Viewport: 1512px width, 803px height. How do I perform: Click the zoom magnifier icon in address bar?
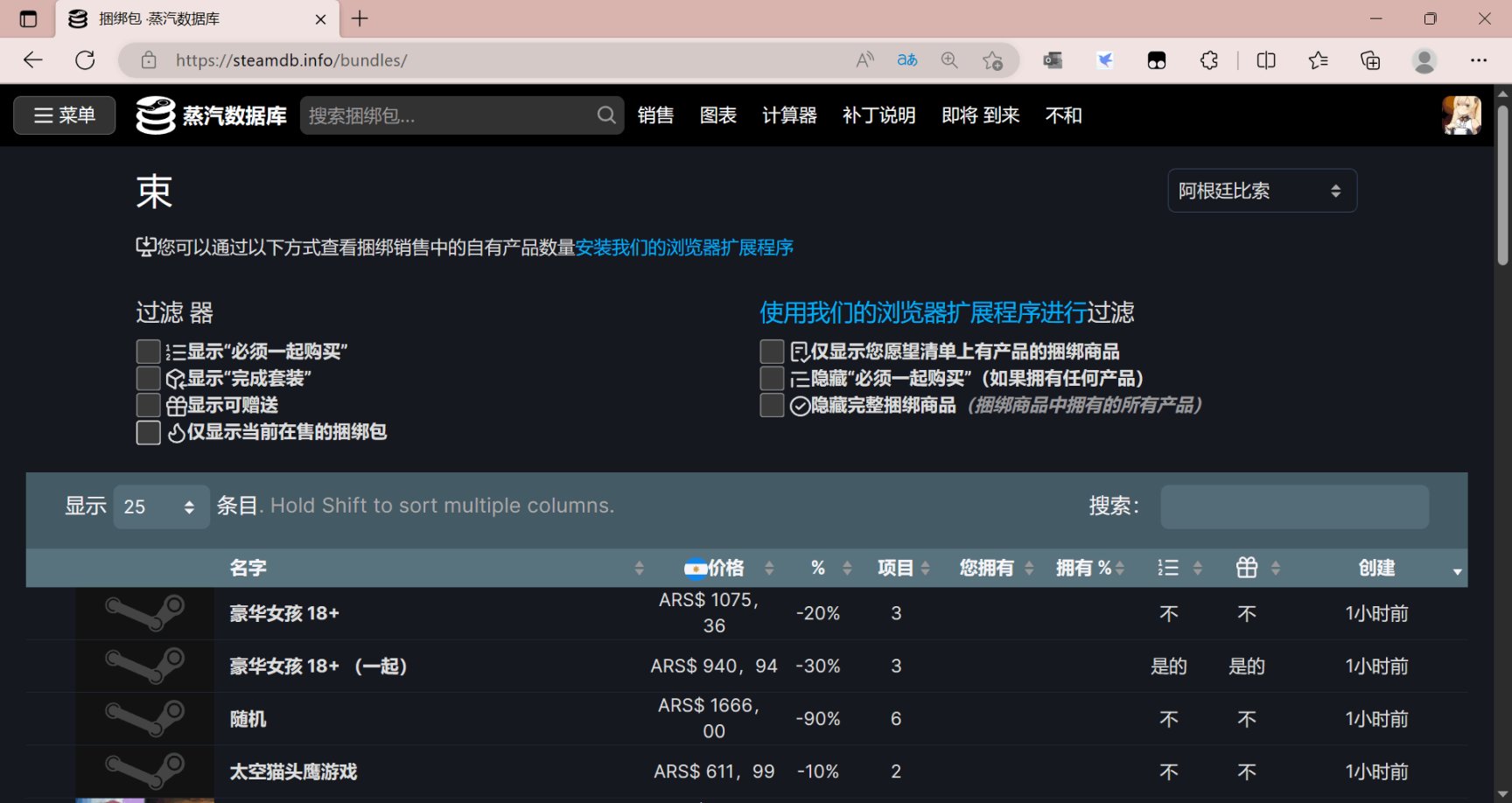(949, 60)
